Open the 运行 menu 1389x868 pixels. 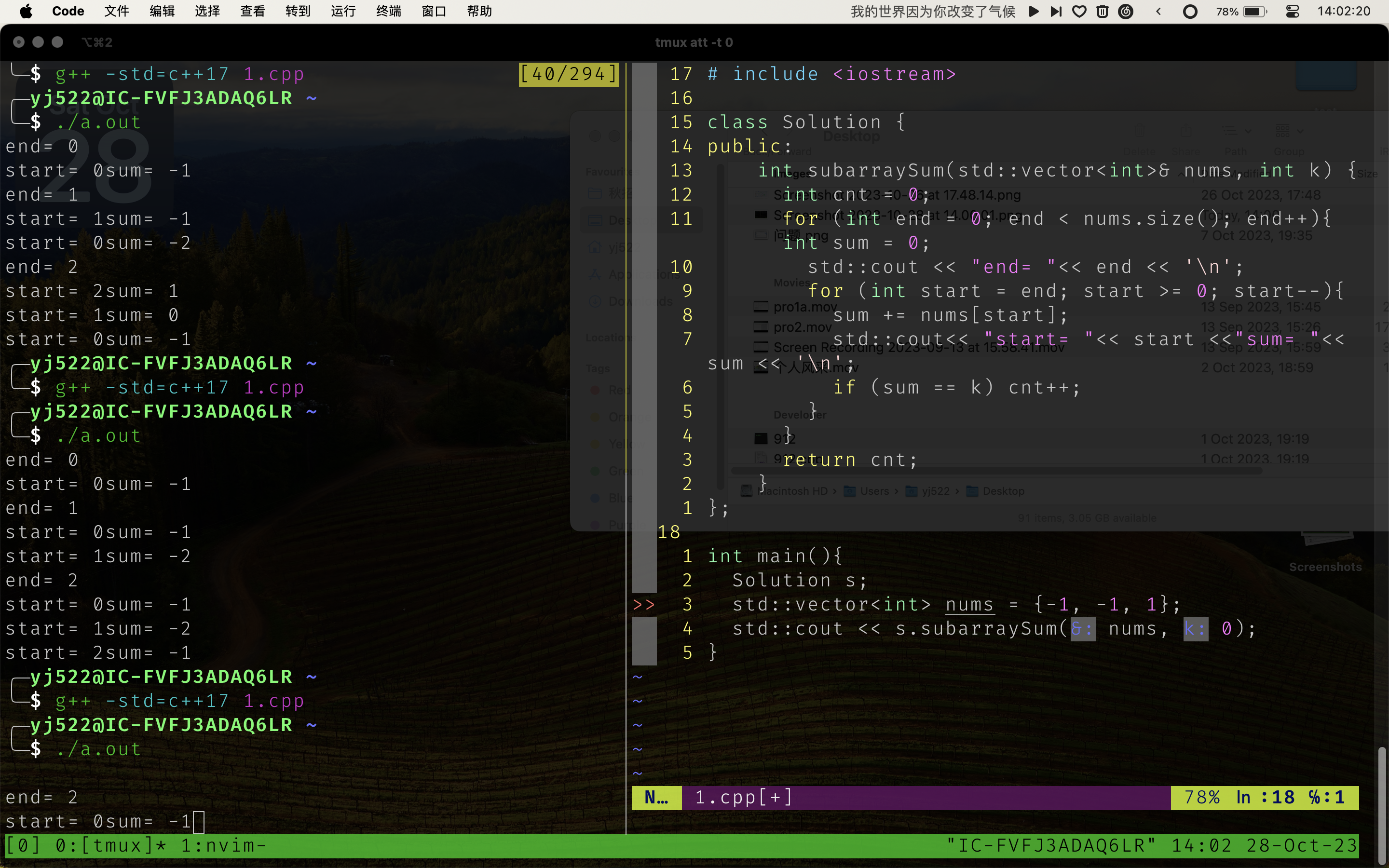point(343,12)
